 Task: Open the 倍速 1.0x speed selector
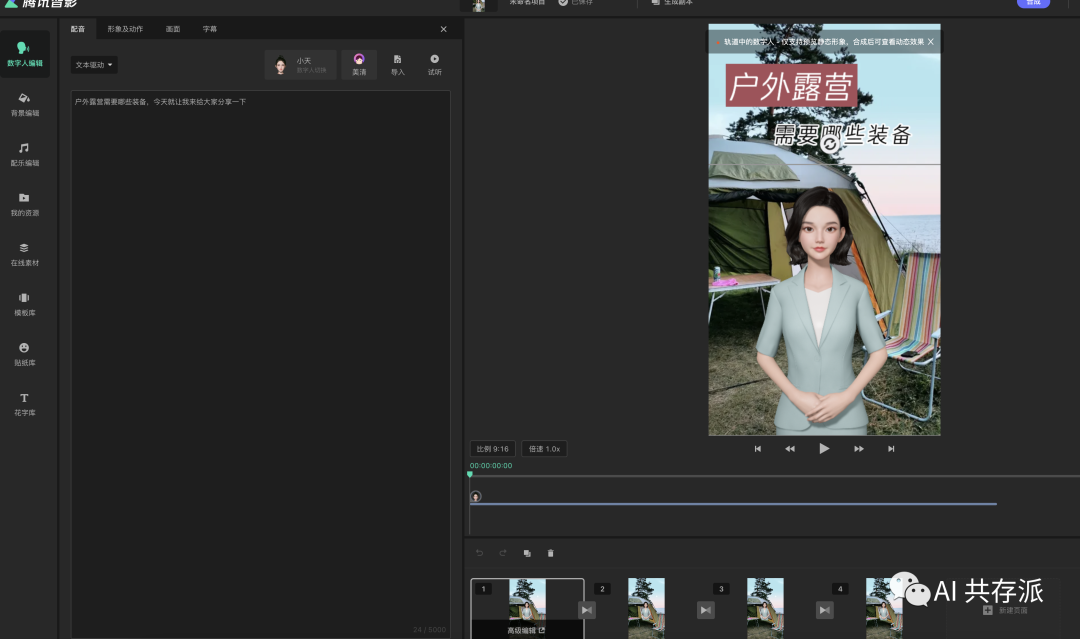click(544, 449)
